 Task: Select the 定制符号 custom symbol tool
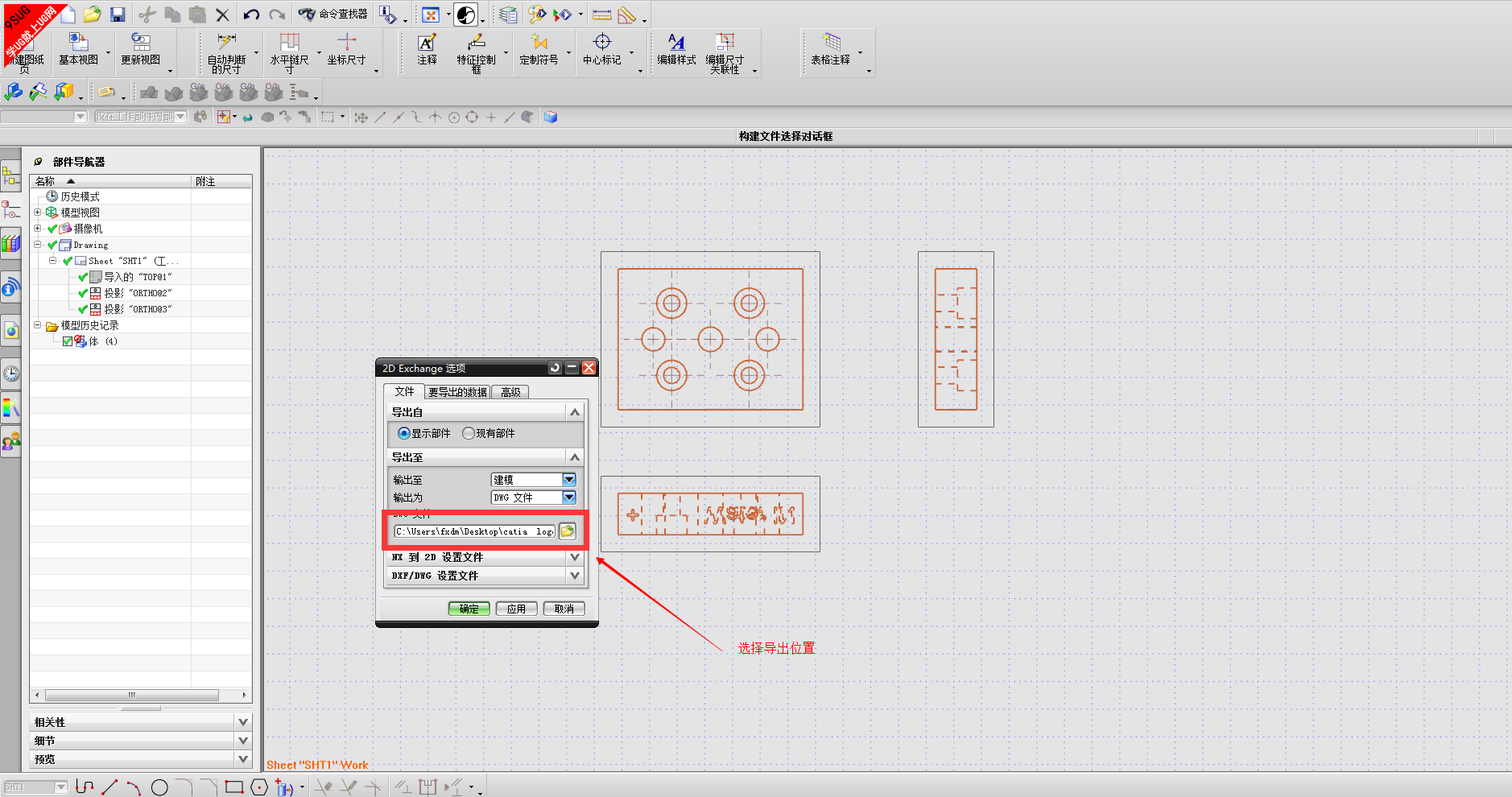pos(539,50)
